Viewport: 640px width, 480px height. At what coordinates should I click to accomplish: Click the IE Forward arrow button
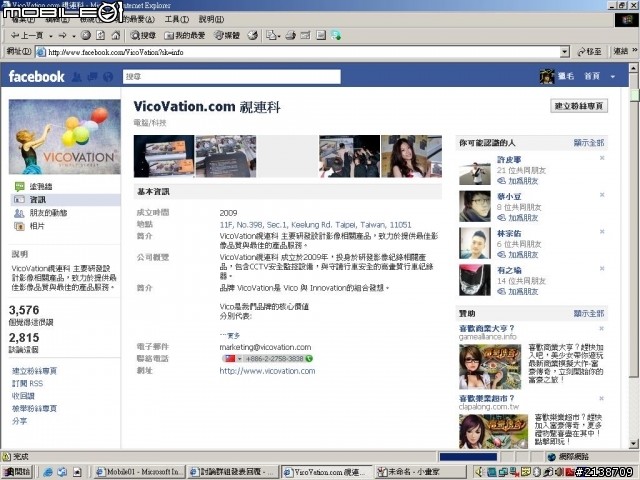pos(62,36)
